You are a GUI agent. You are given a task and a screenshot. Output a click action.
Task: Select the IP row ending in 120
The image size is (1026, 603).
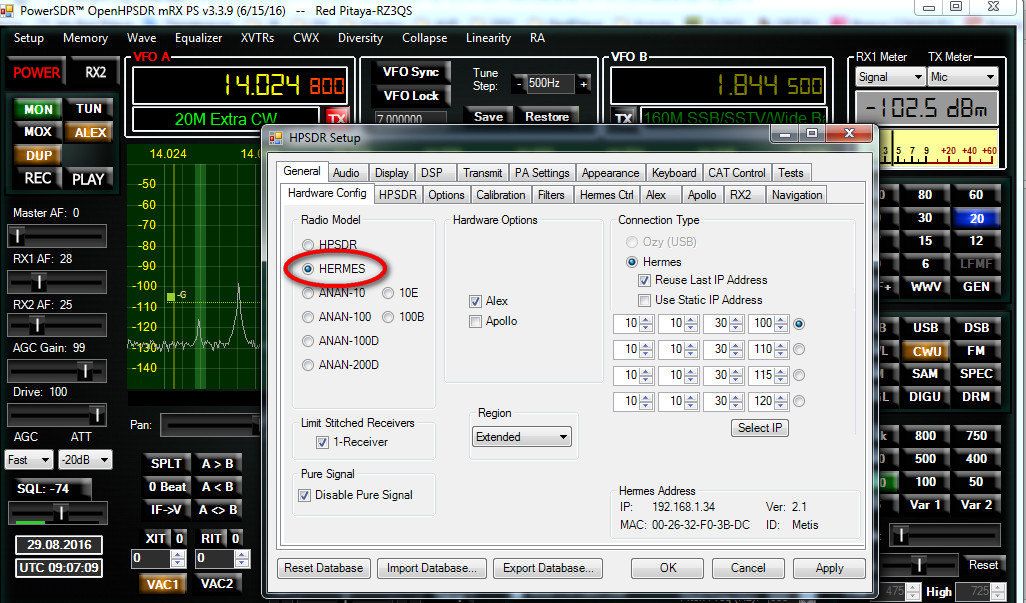click(799, 401)
